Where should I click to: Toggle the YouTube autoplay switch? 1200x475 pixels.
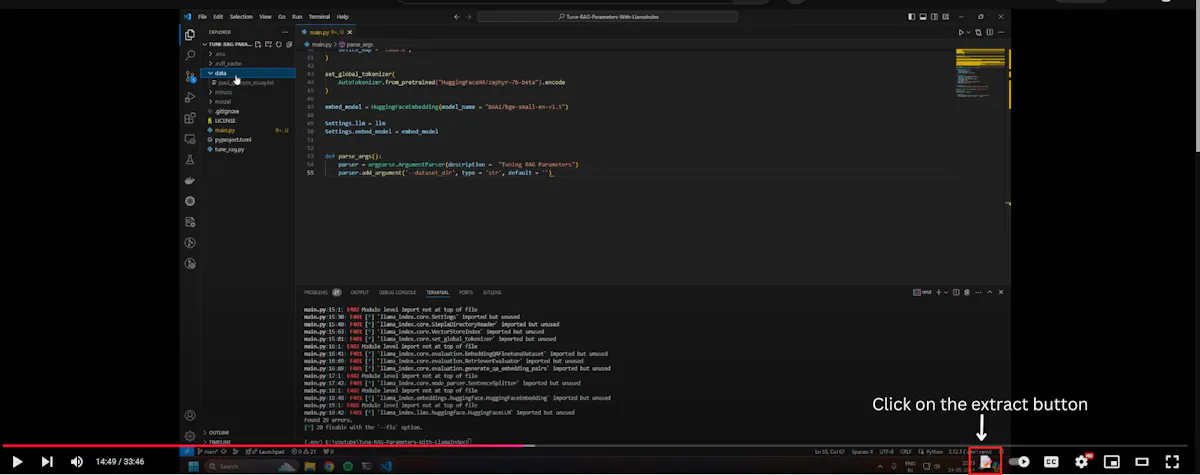point(1019,461)
